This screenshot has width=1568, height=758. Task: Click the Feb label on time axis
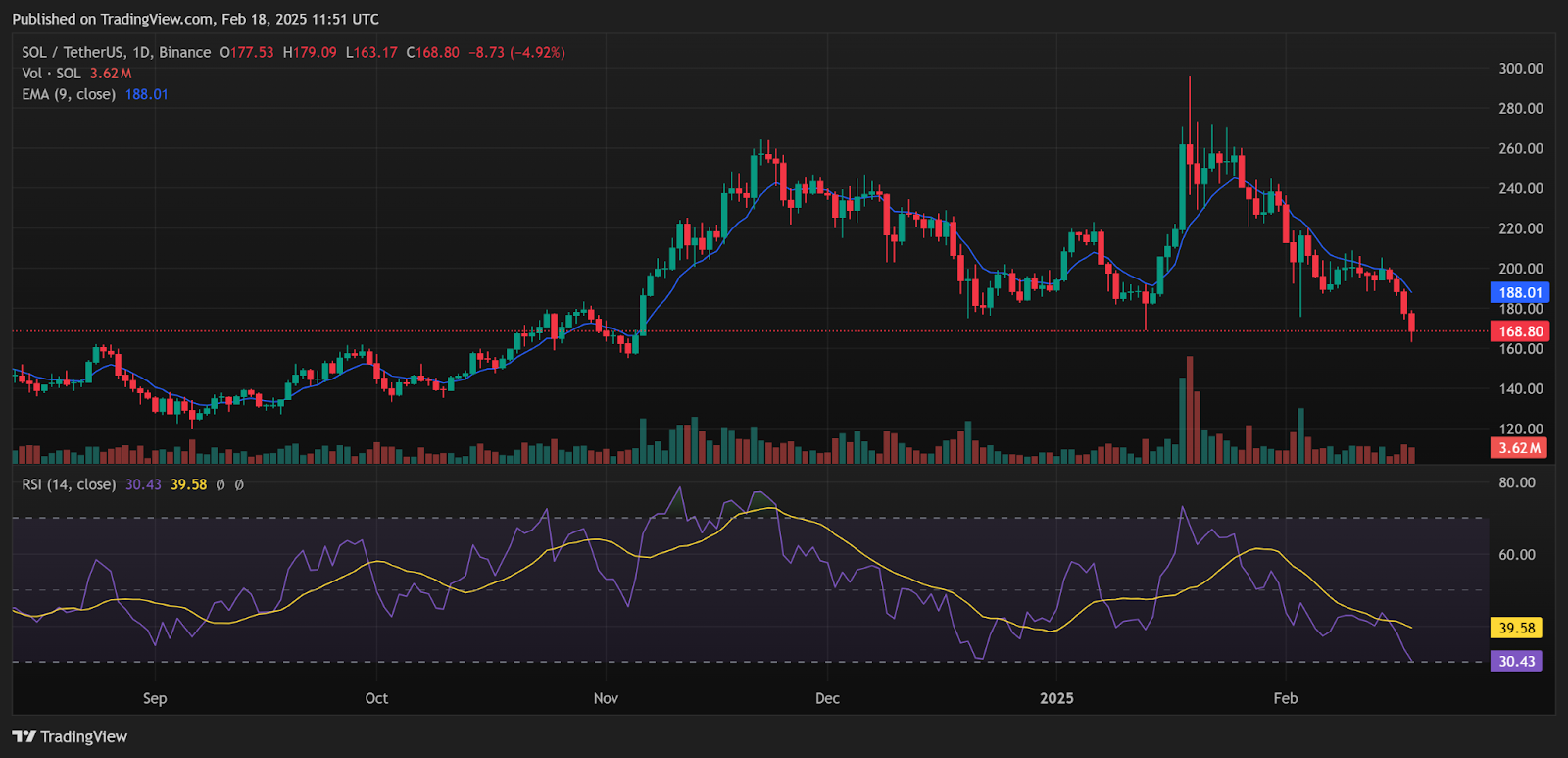1285,698
